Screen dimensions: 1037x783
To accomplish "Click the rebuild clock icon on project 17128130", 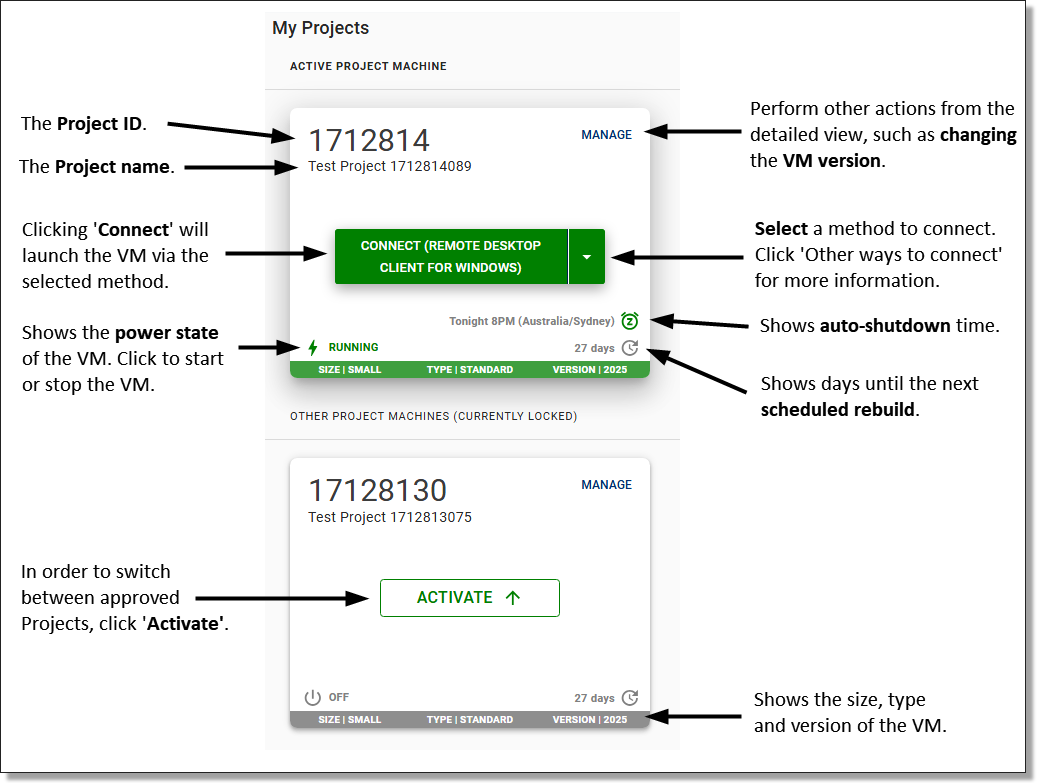I will click(x=629, y=698).
